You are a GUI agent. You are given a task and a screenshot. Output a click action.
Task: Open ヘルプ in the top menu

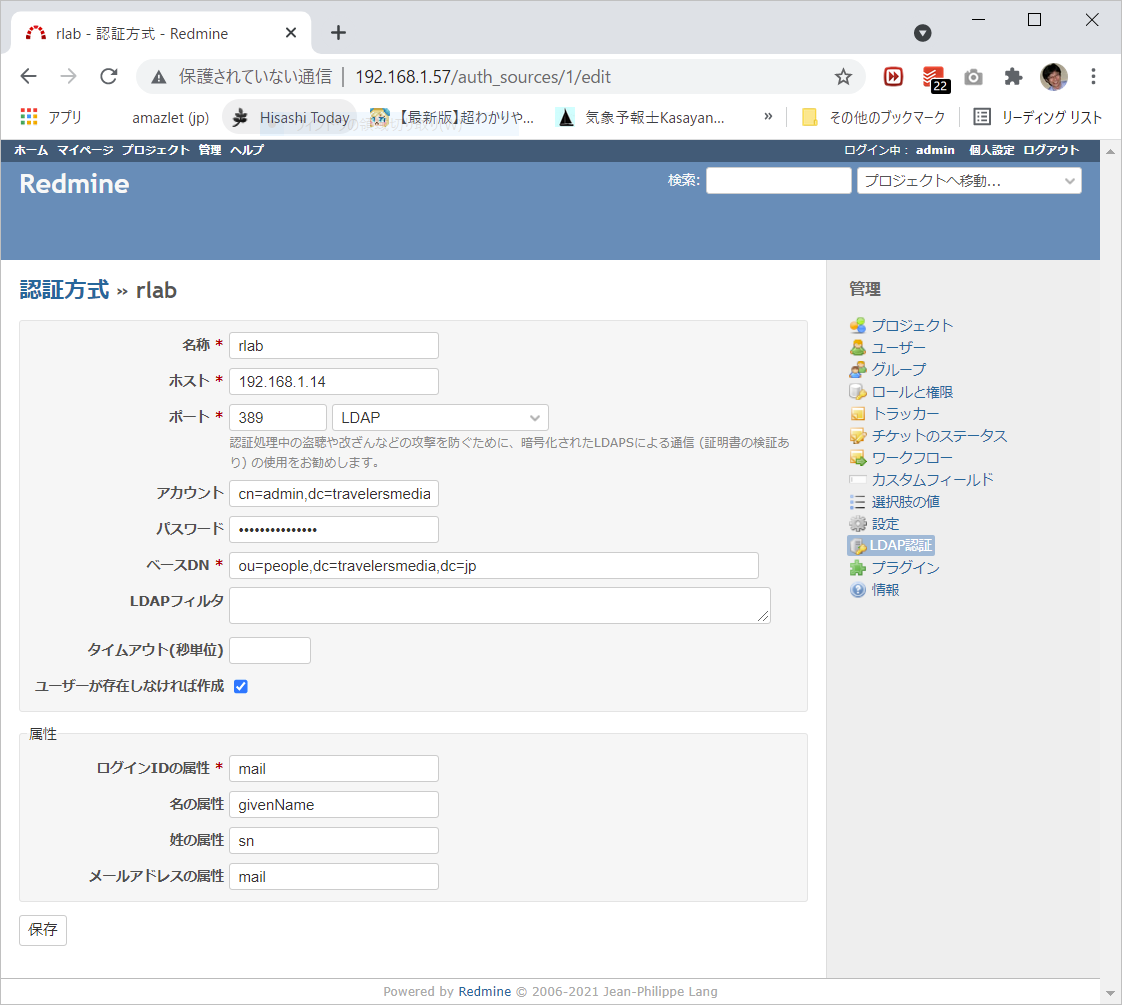(x=247, y=150)
